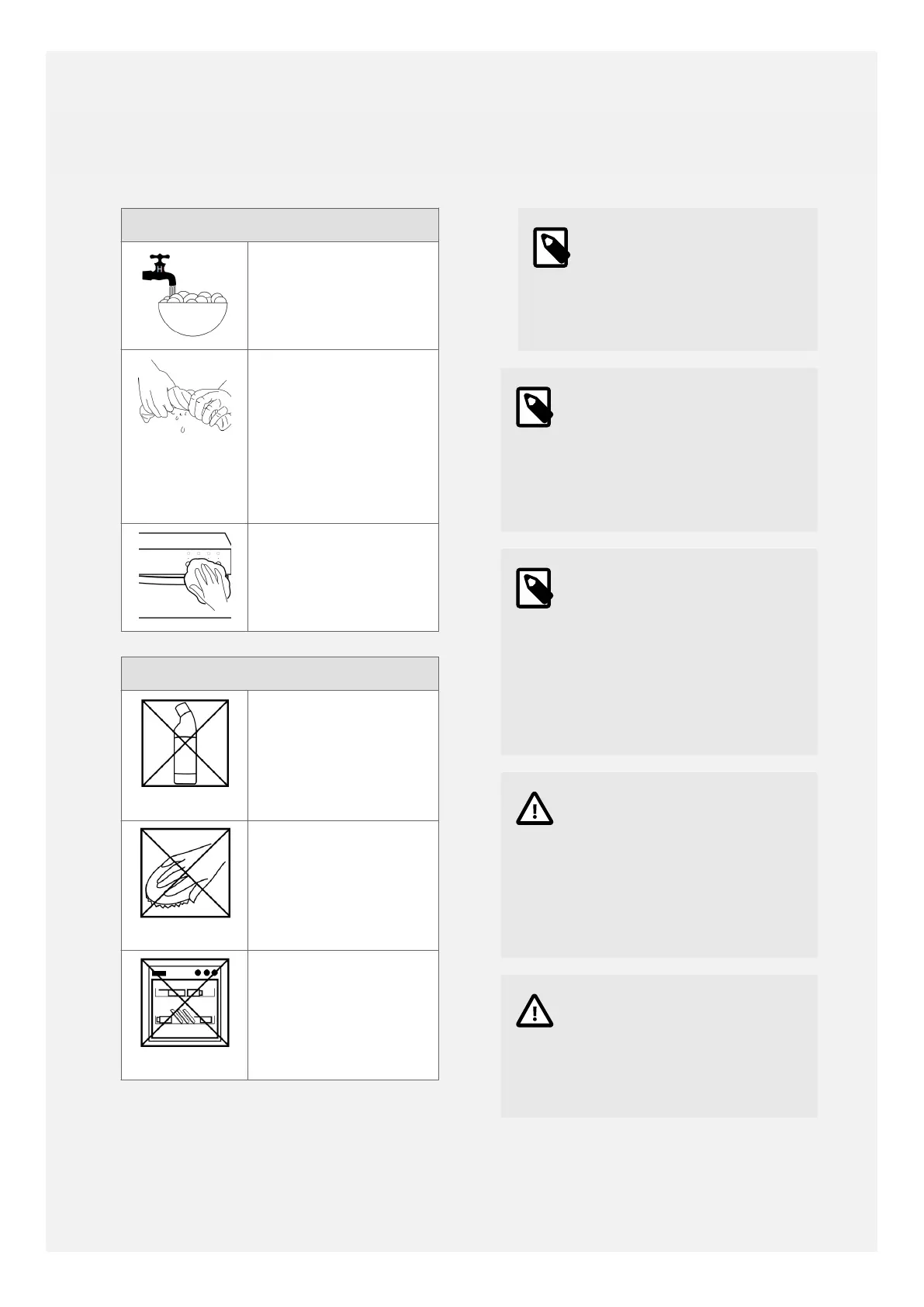Select the middle note tag icon
The image size is (924, 1307).
[x=534, y=407]
